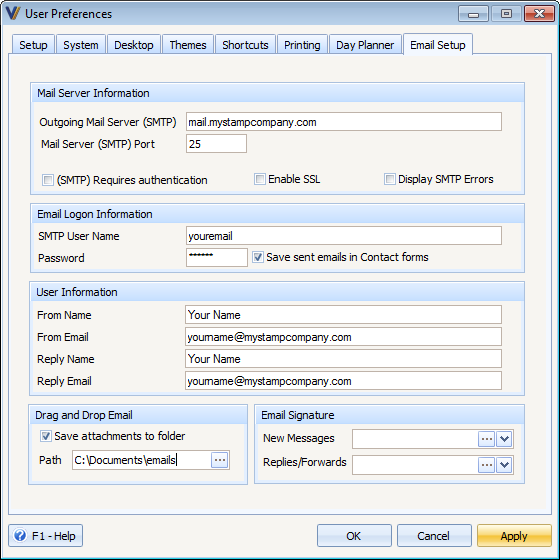
Task: Click browse ellipsis for Replies/Forwards signature
Action: [x=486, y=465]
